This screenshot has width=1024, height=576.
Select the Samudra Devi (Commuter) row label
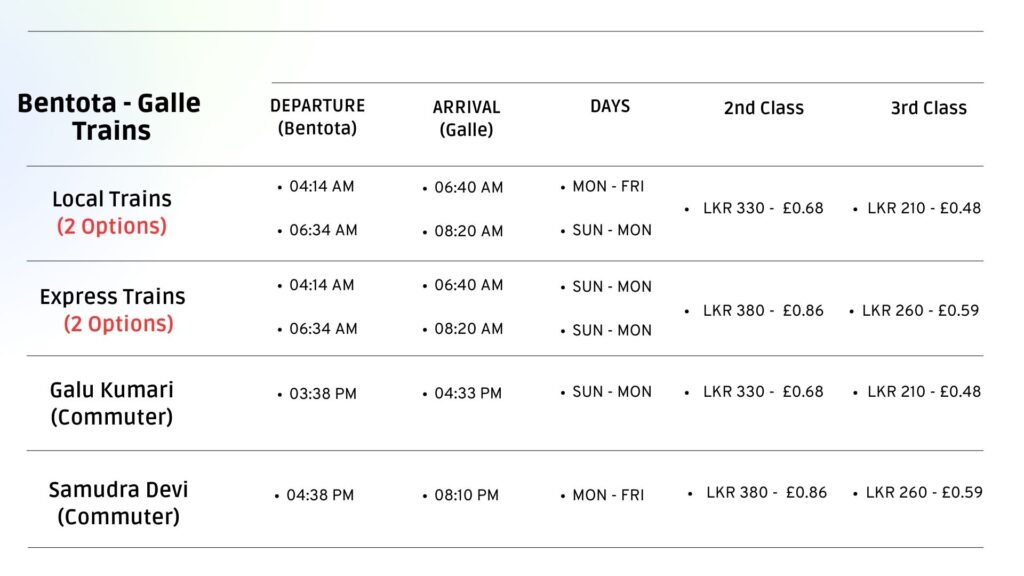coord(118,503)
